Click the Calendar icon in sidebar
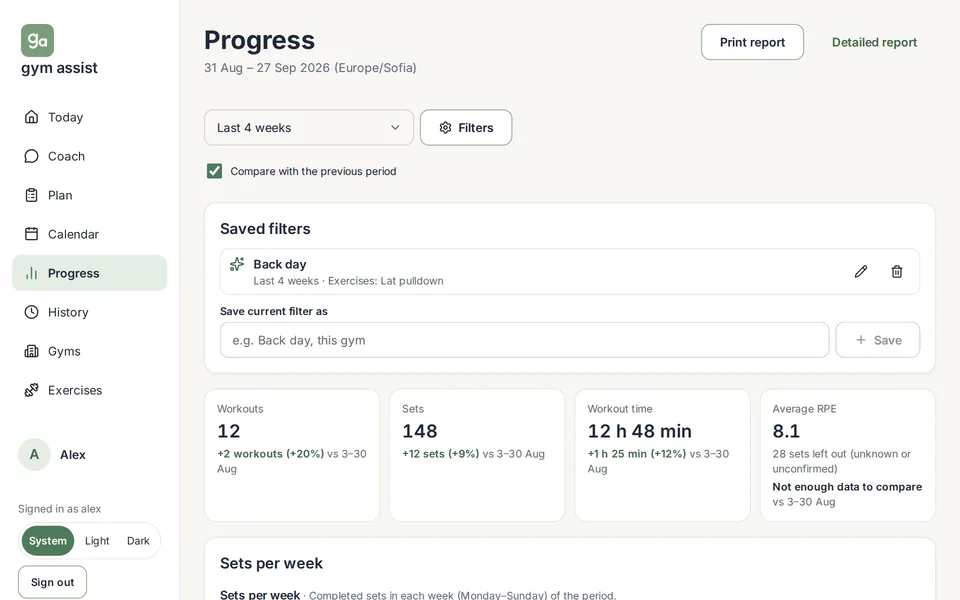This screenshot has height=600, width=960. 31,234
